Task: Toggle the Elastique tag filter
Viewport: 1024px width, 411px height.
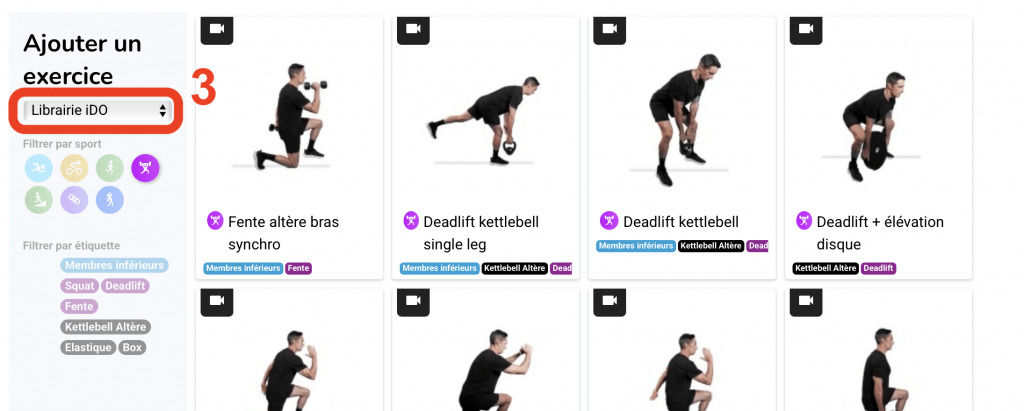Action: tap(88, 348)
